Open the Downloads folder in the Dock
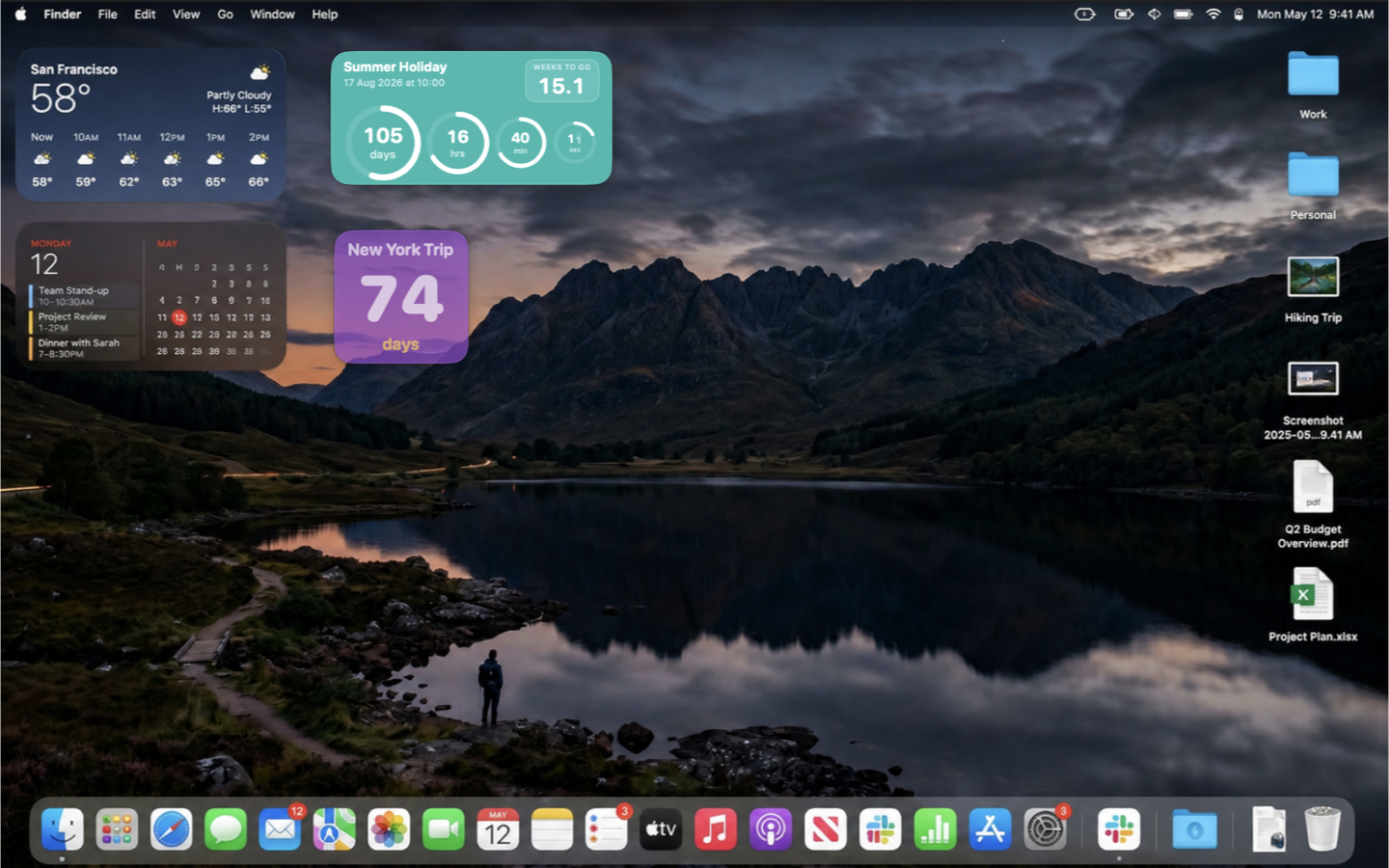This screenshot has height=868, width=1389. click(1194, 828)
